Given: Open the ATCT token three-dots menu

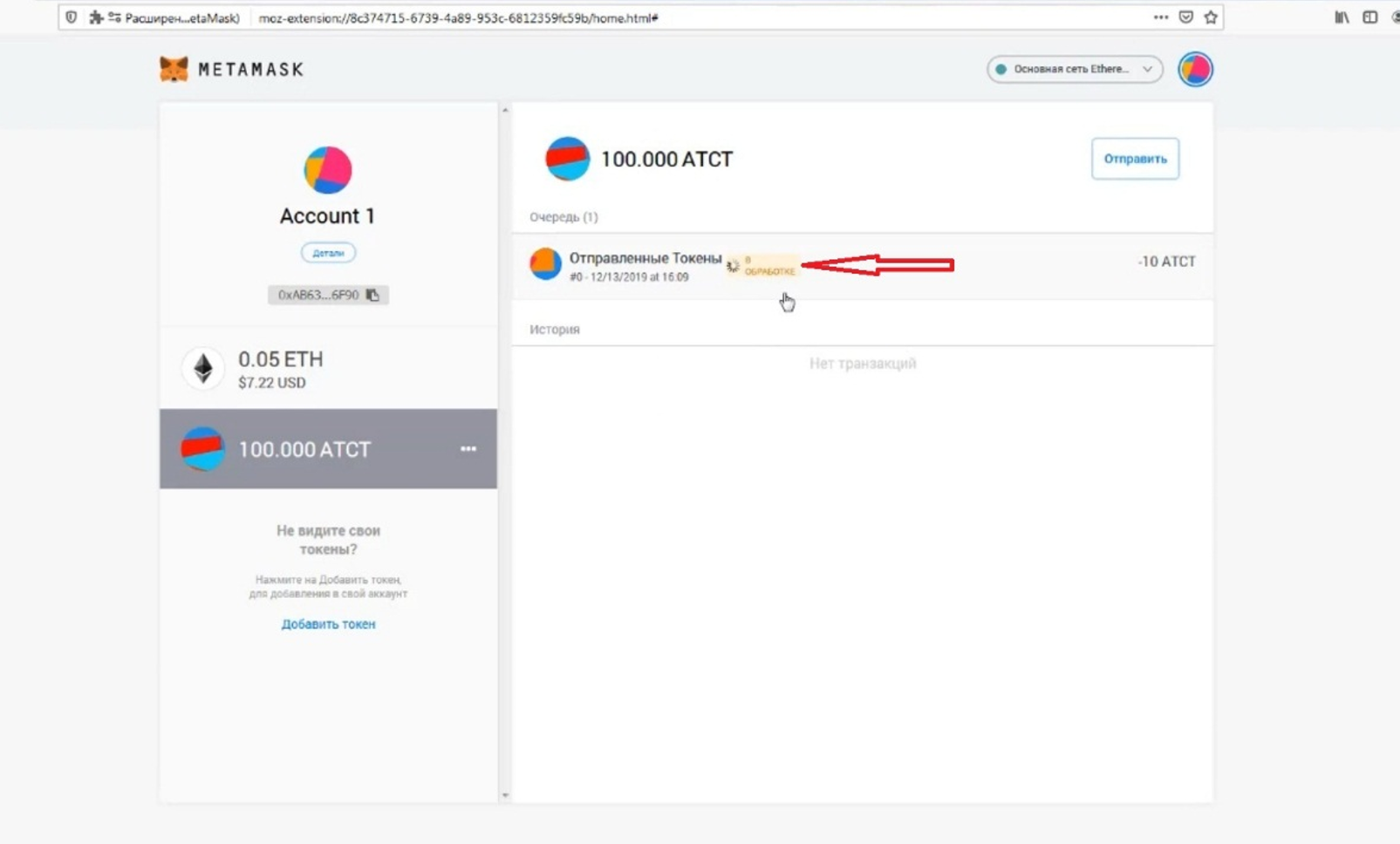Looking at the screenshot, I should 468,449.
